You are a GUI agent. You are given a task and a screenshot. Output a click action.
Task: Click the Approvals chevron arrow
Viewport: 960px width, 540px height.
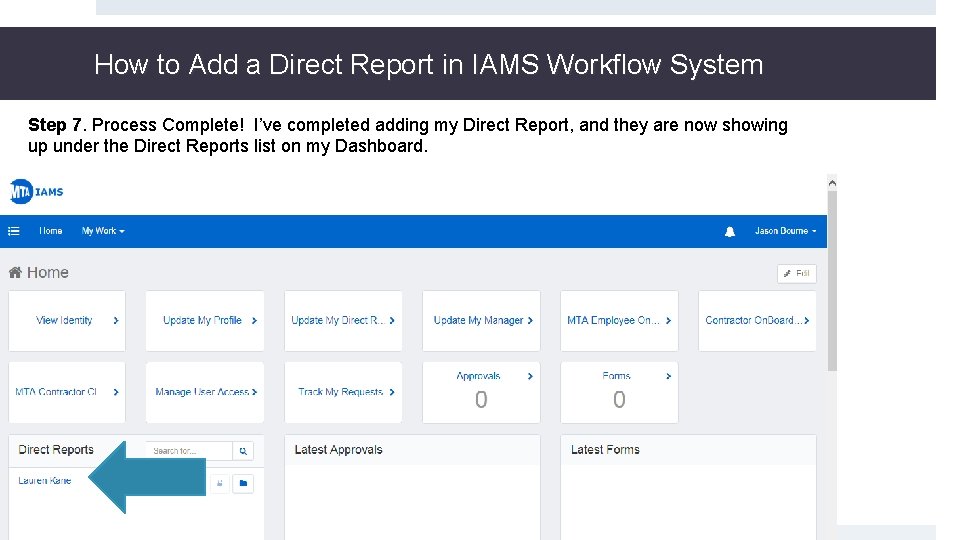[530, 376]
